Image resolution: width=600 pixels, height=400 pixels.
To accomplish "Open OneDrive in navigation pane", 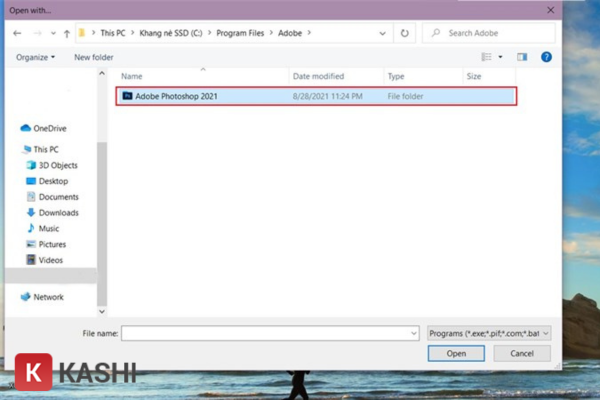I will click(x=49, y=128).
